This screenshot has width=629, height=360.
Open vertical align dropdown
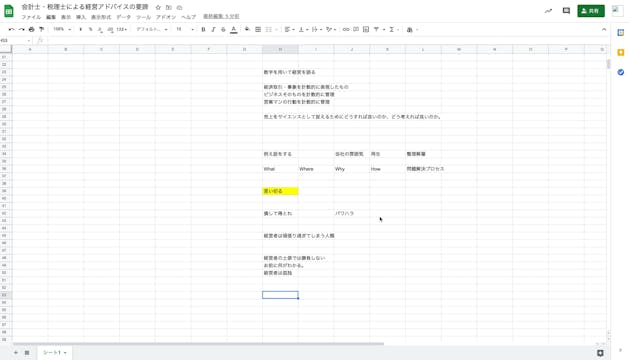[303, 29]
